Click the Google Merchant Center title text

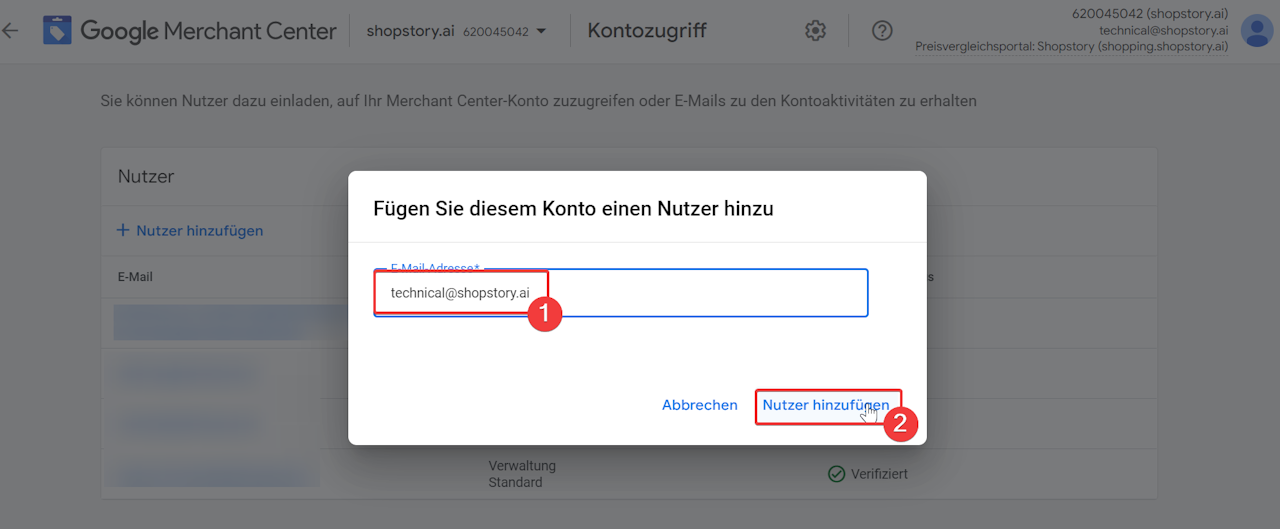click(208, 31)
